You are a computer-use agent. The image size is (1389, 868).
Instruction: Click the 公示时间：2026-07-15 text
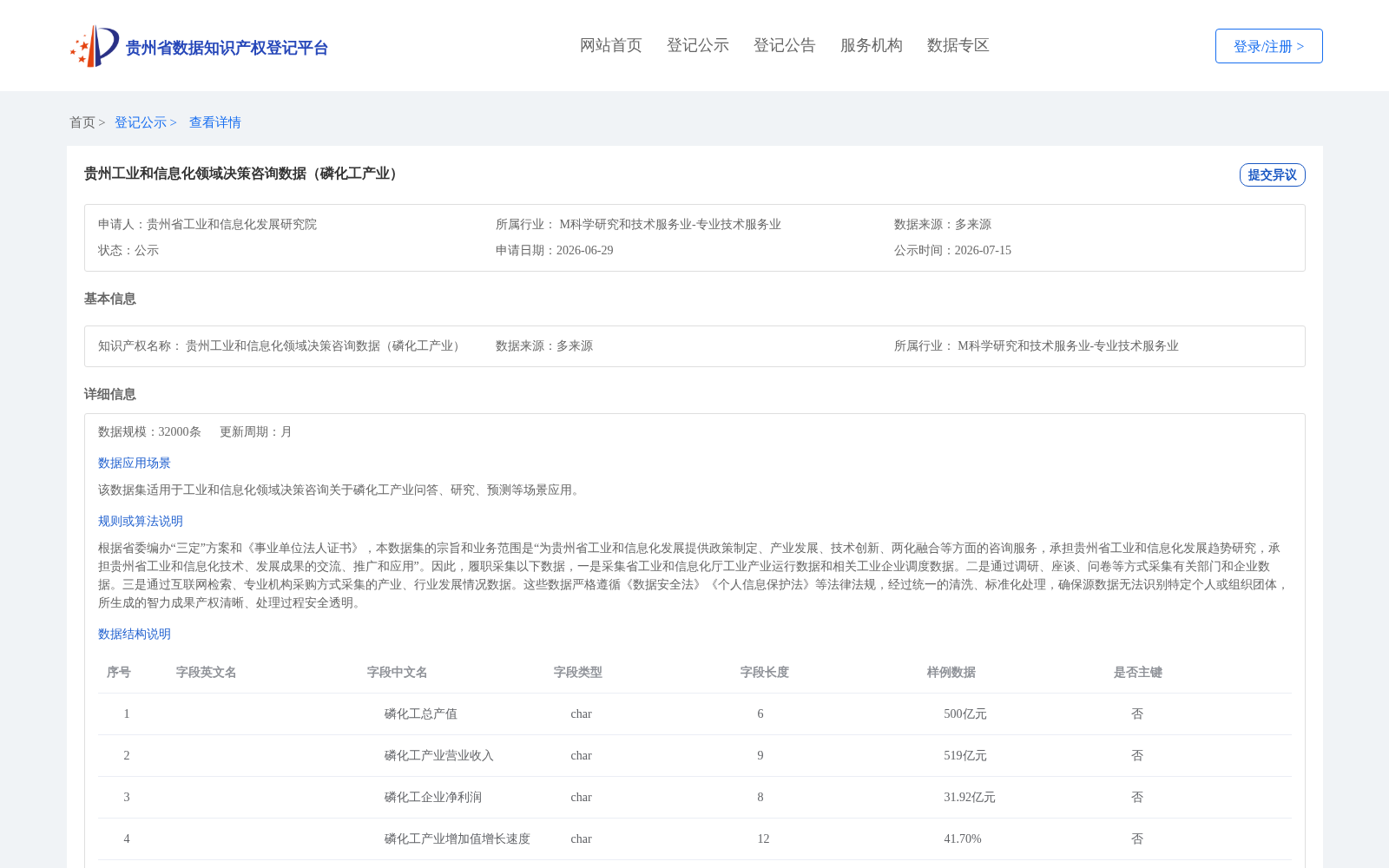tap(952, 250)
